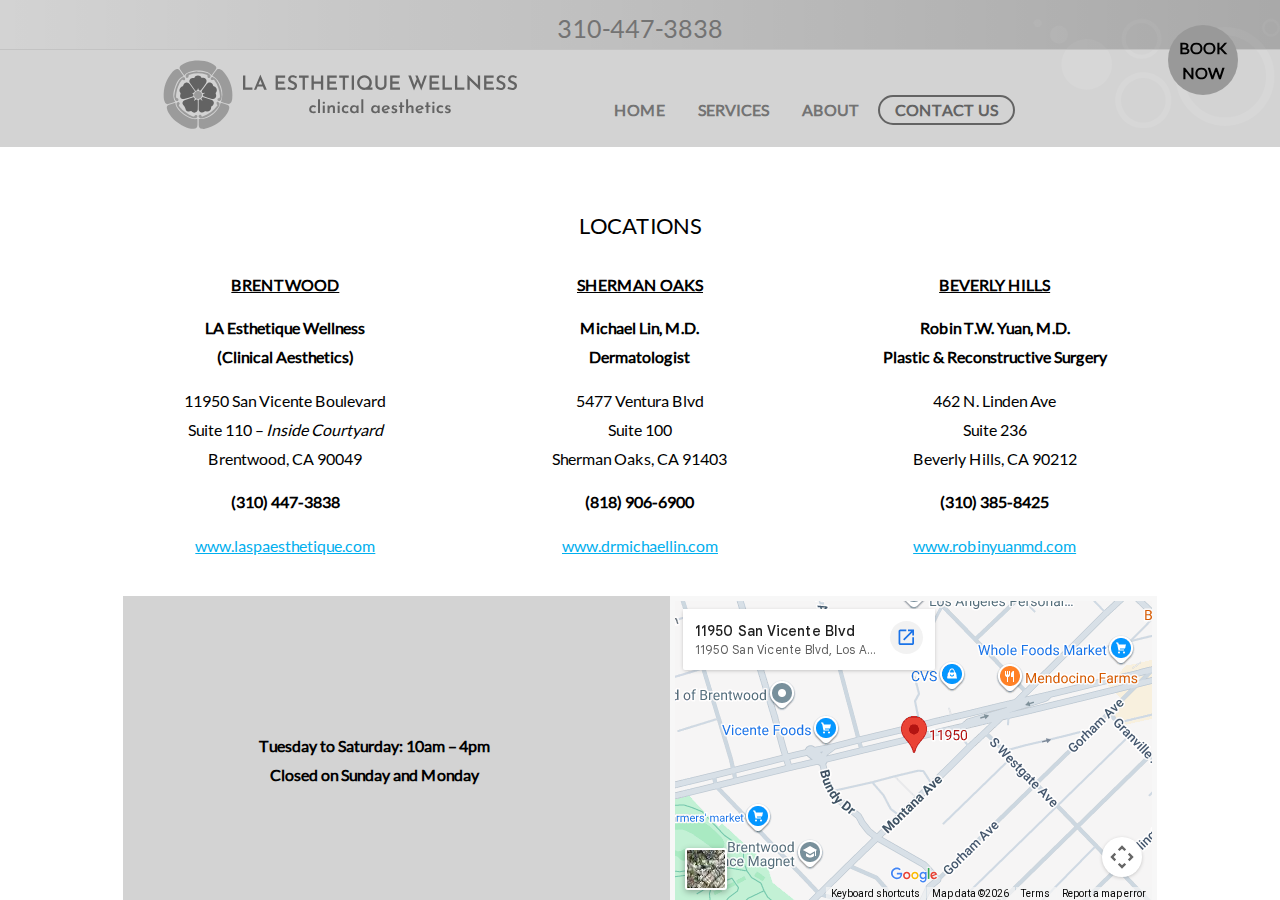Click the 11950 San Vicente Boulevard address line
Image resolution: width=1280 pixels, height=900 pixels.
285,401
